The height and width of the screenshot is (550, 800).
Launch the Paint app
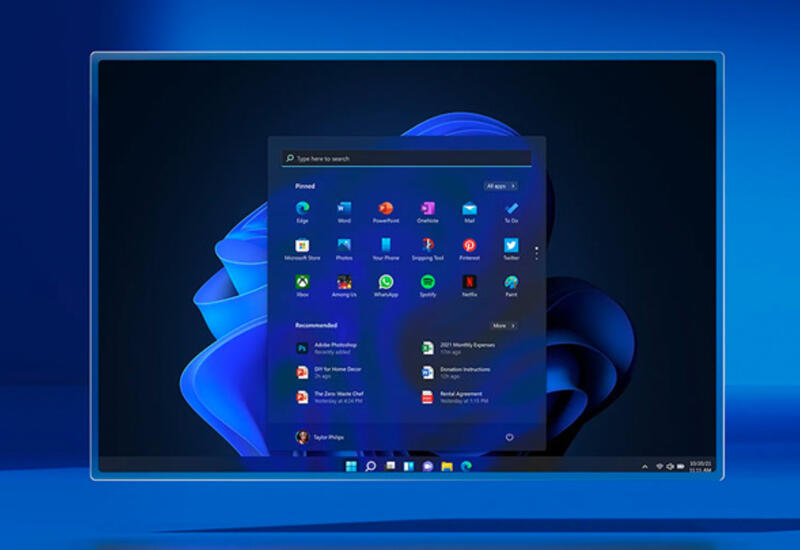pyautogui.click(x=511, y=286)
